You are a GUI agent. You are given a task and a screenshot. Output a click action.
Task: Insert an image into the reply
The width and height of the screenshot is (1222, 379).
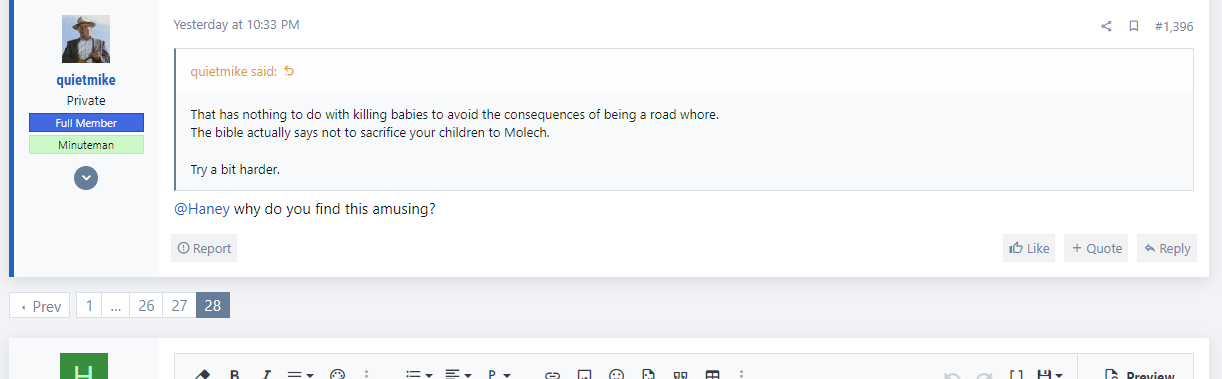585,375
